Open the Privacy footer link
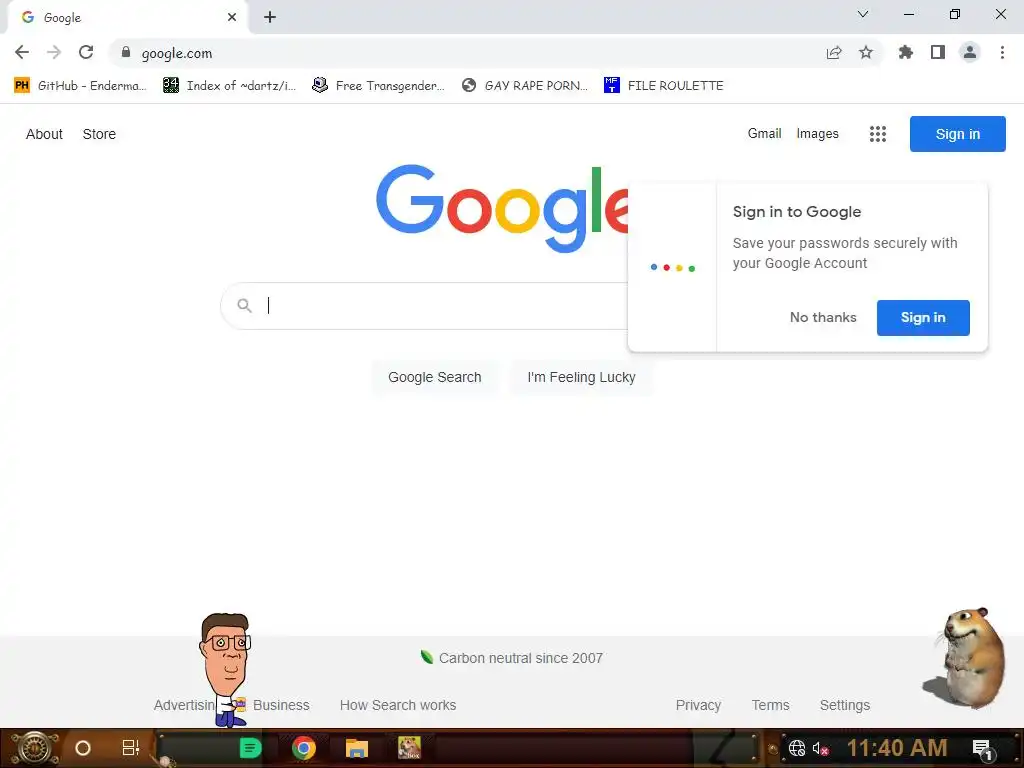This screenshot has height=768, width=1024. (698, 705)
